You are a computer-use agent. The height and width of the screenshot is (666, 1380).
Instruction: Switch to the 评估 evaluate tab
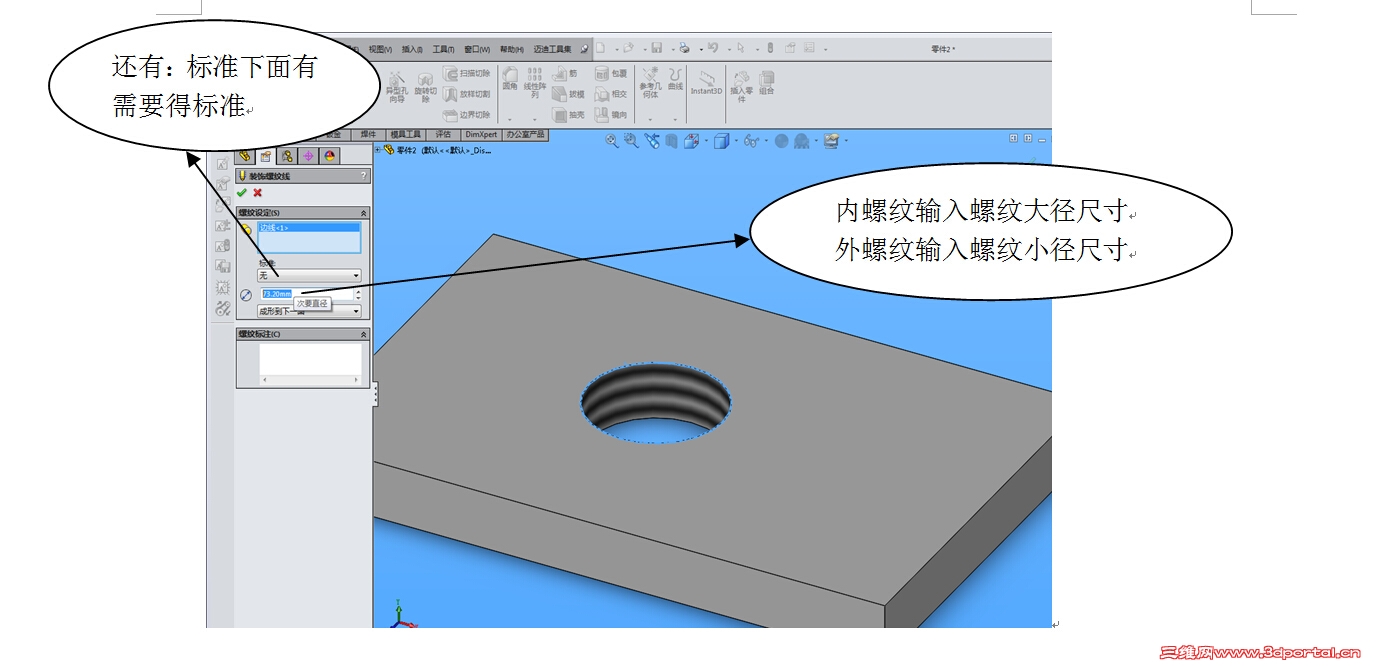coord(443,134)
